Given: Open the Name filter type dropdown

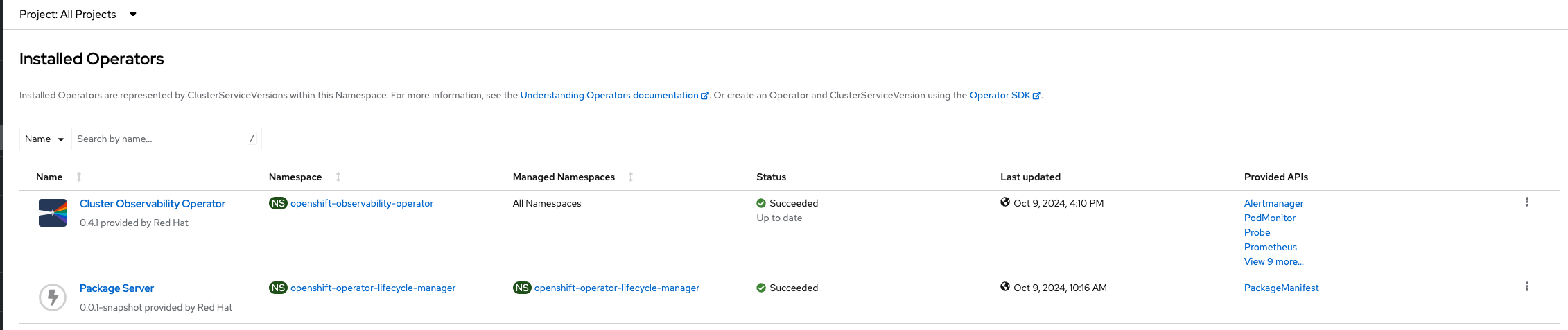Looking at the screenshot, I should tap(45, 139).
